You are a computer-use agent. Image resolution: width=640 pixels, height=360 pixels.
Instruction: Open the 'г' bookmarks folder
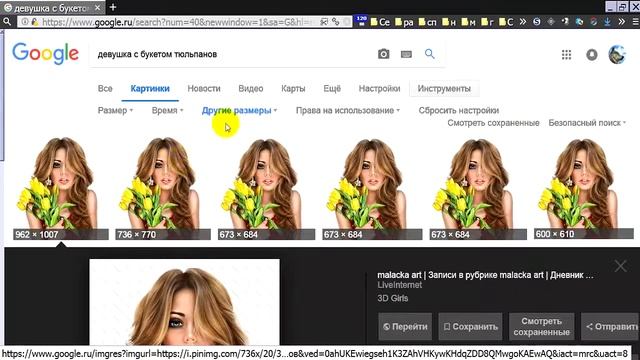[x=487, y=22]
